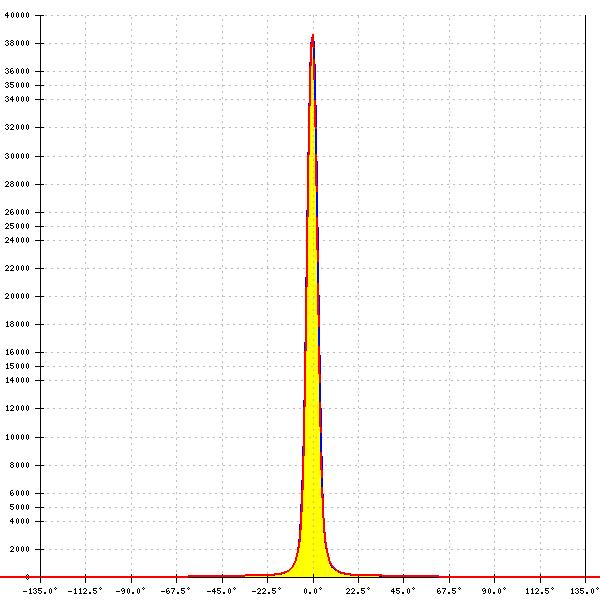Click the 18000 y-axis label

17,324
